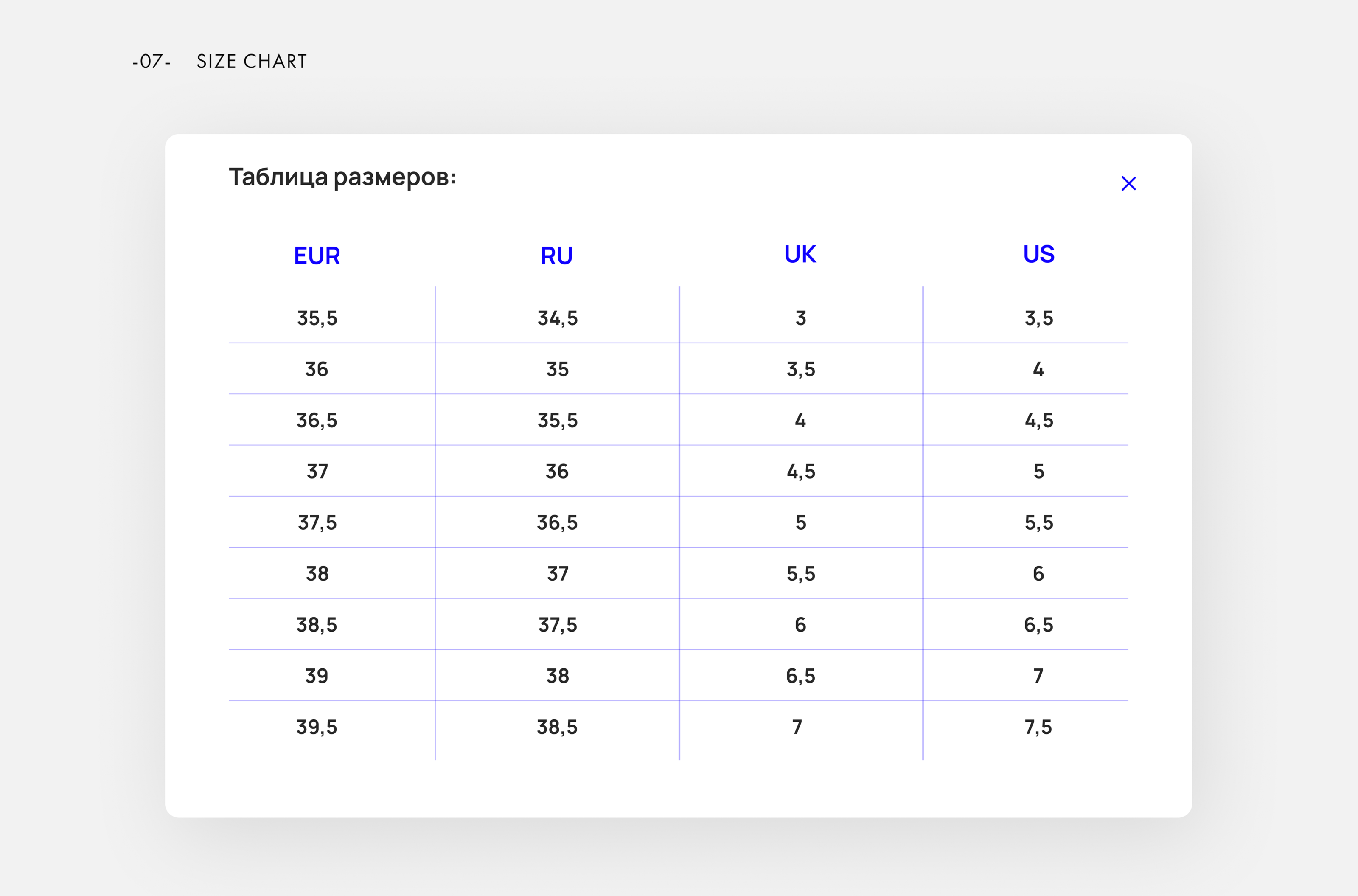
Task: Select EUR size 37 cell
Action: pyautogui.click(x=317, y=472)
